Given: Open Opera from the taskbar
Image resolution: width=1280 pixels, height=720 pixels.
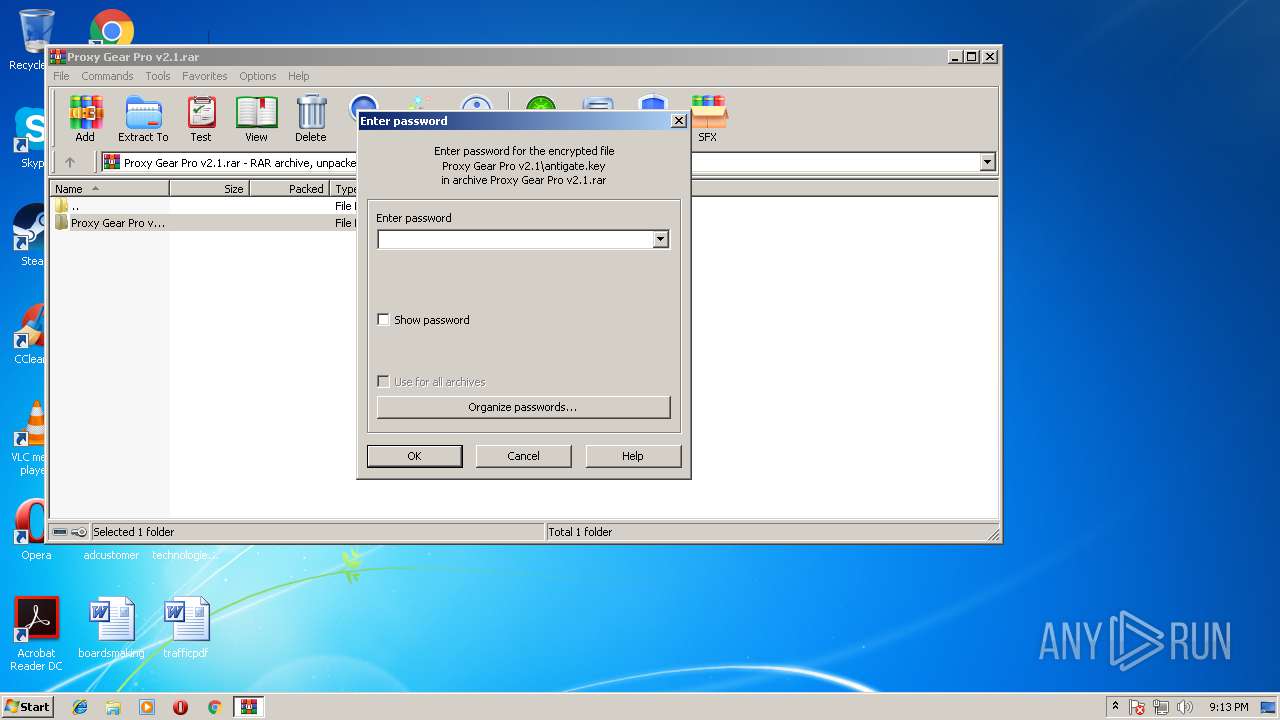Looking at the screenshot, I should (x=180, y=707).
